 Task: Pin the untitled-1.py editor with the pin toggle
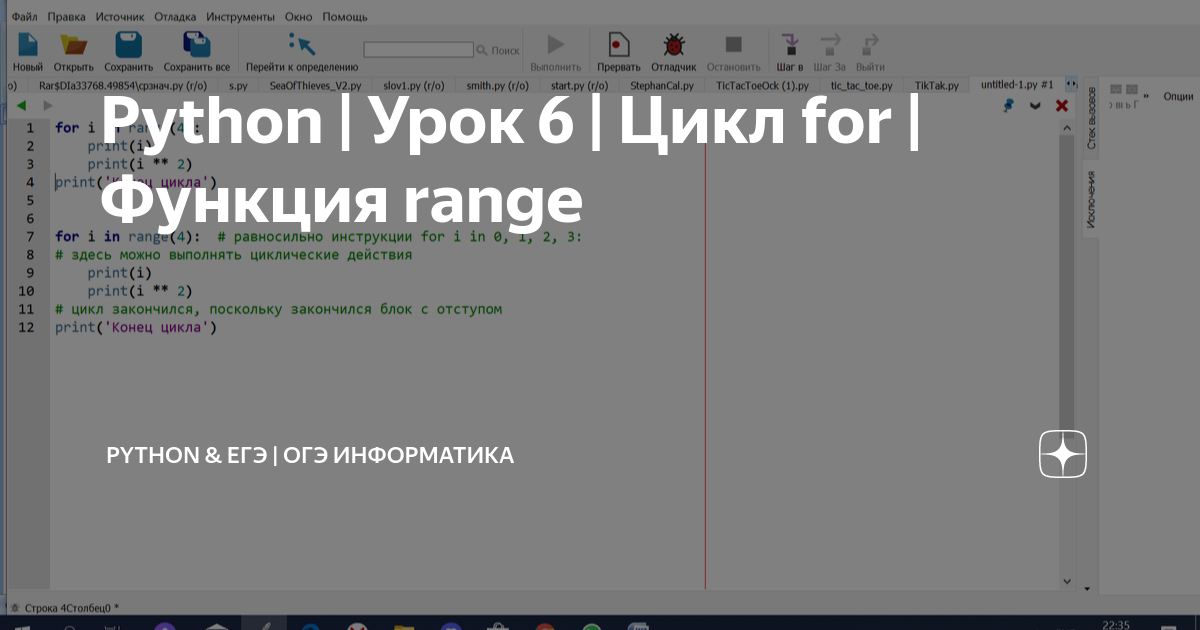1009,105
